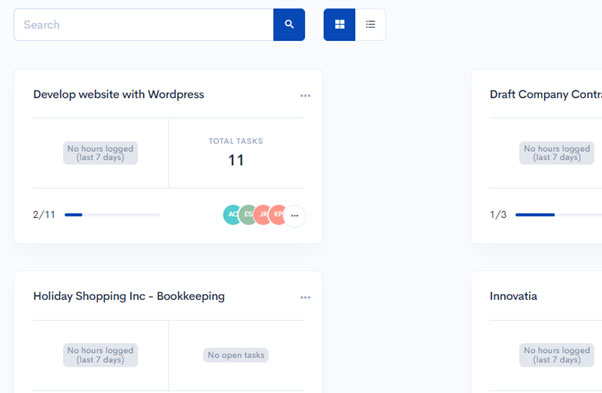Open the Innovatia project

pos(513,296)
